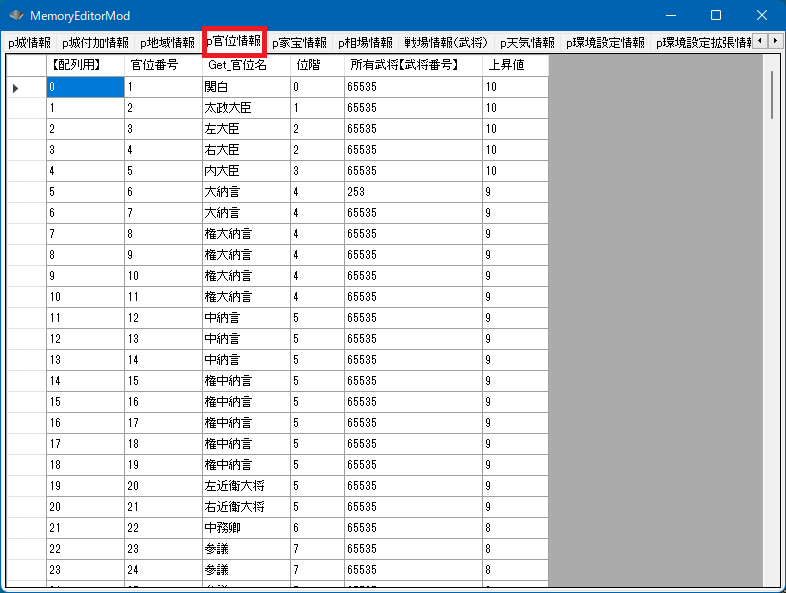Open the p城付加情報 tab

(95, 43)
